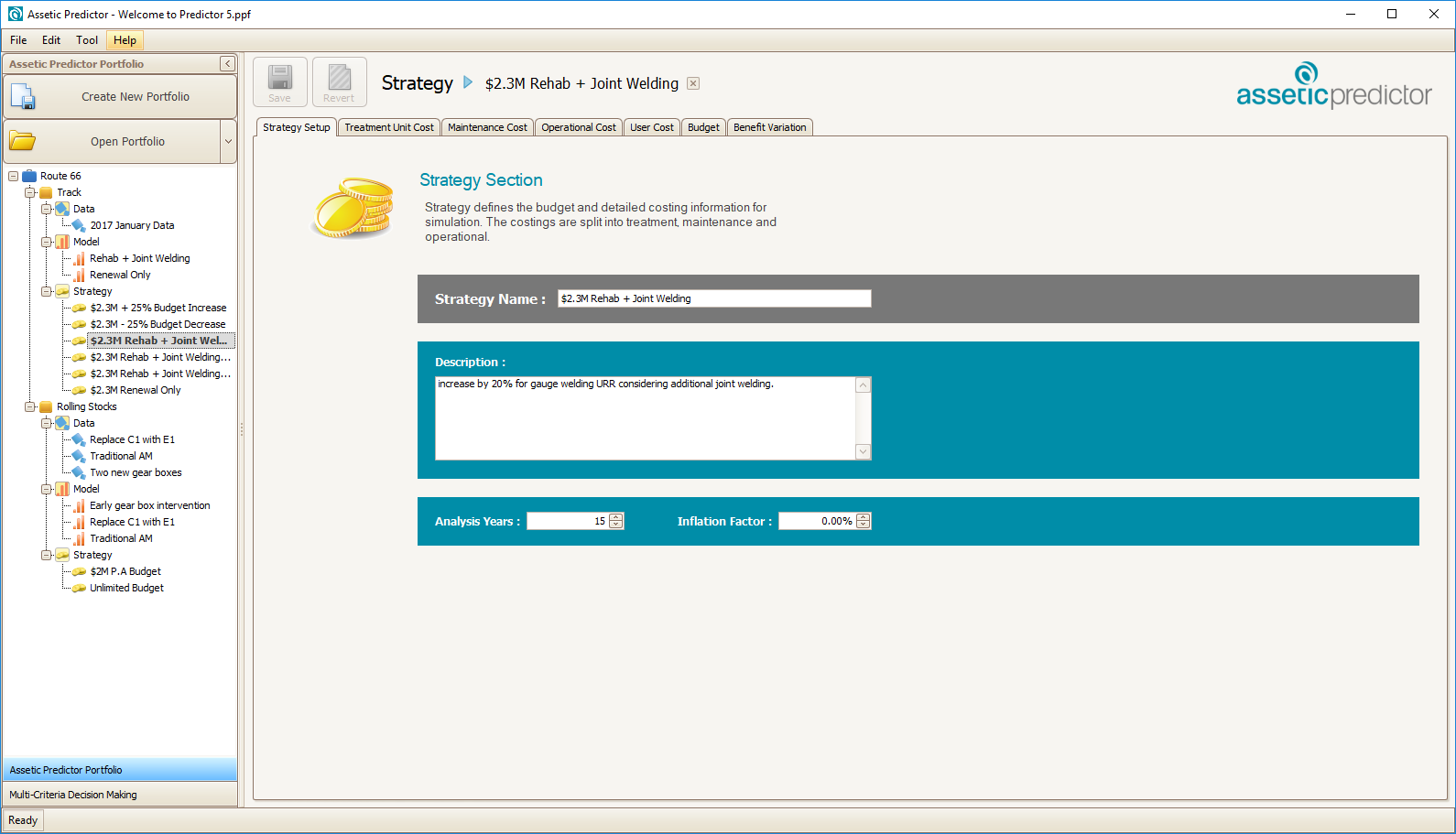Image resolution: width=1456 pixels, height=834 pixels.
Task: Click the Renewal Only model icon
Action: point(79,275)
